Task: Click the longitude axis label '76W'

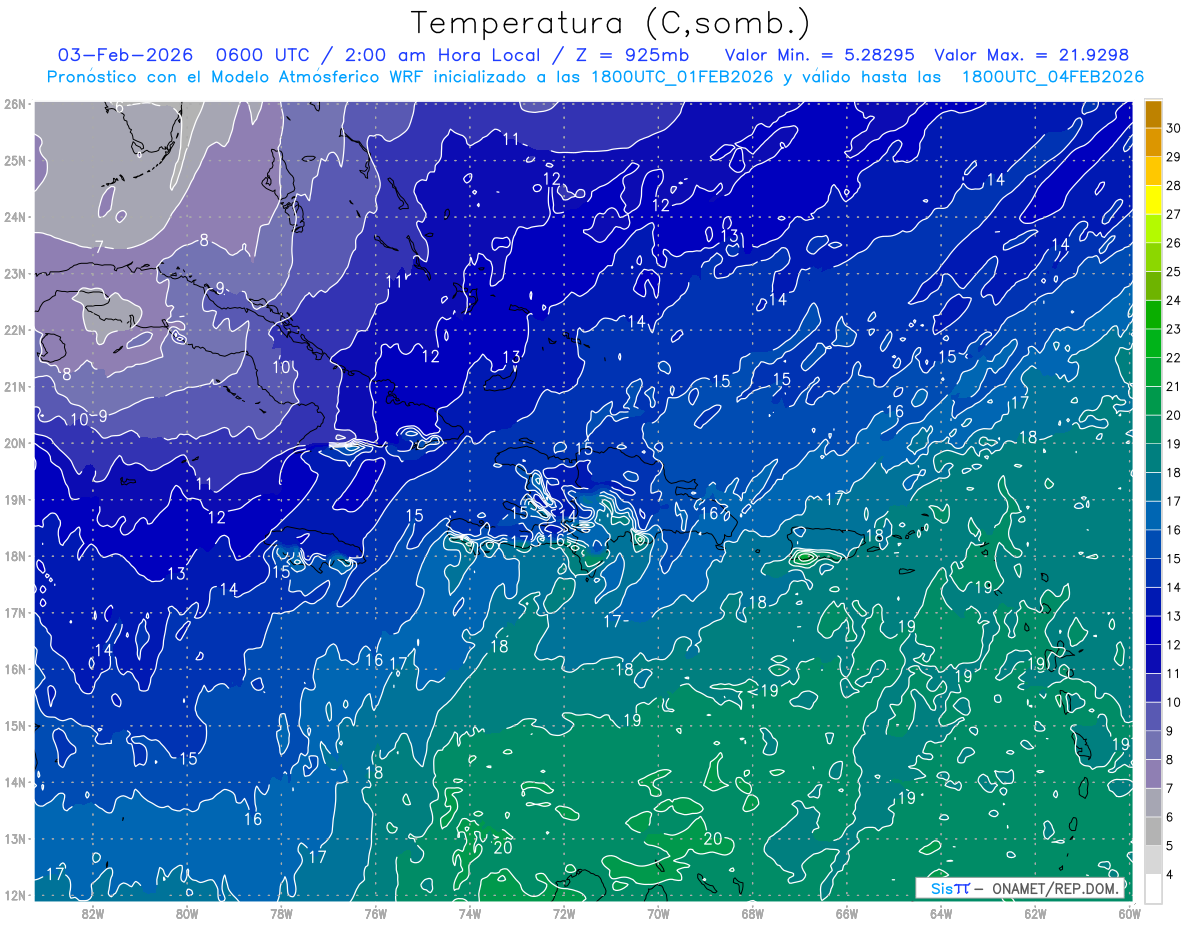Action: click(375, 913)
